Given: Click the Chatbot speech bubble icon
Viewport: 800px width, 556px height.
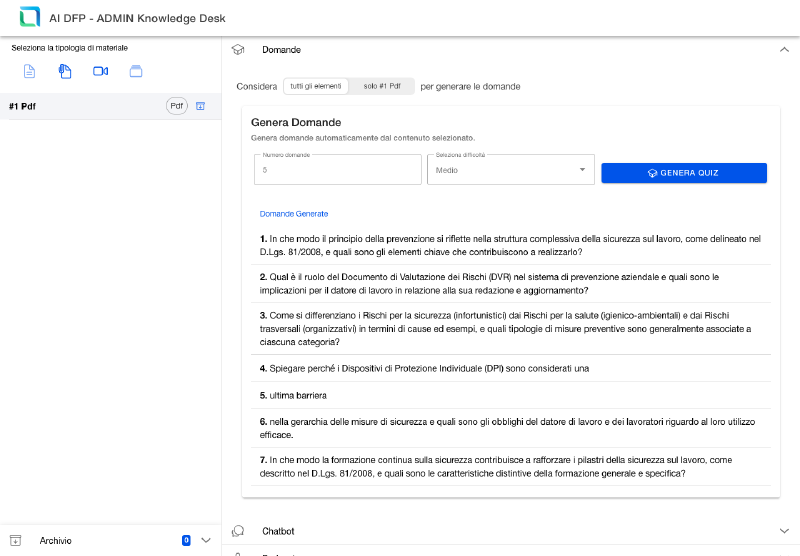Looking at the screenshot, I should [238, 531].
